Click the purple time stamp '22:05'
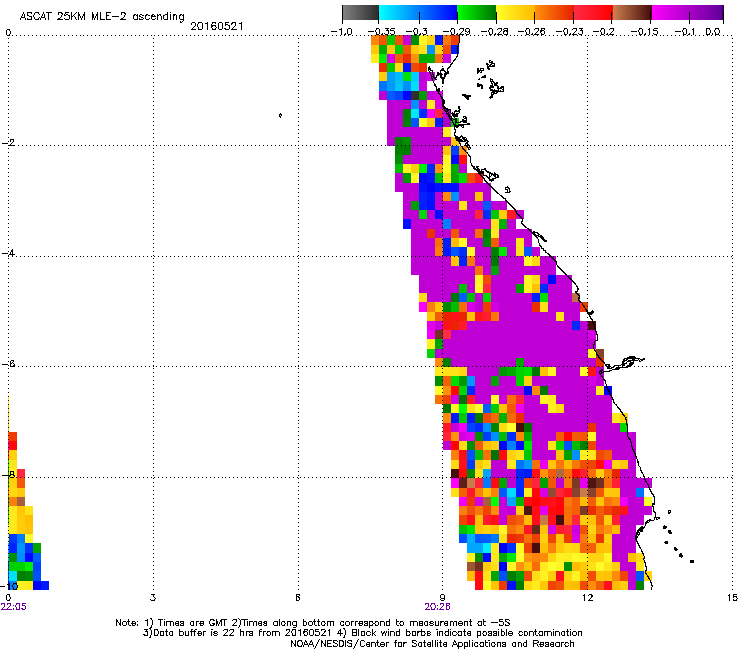Viewport: 740px width, 650px height. coord(14,607)
